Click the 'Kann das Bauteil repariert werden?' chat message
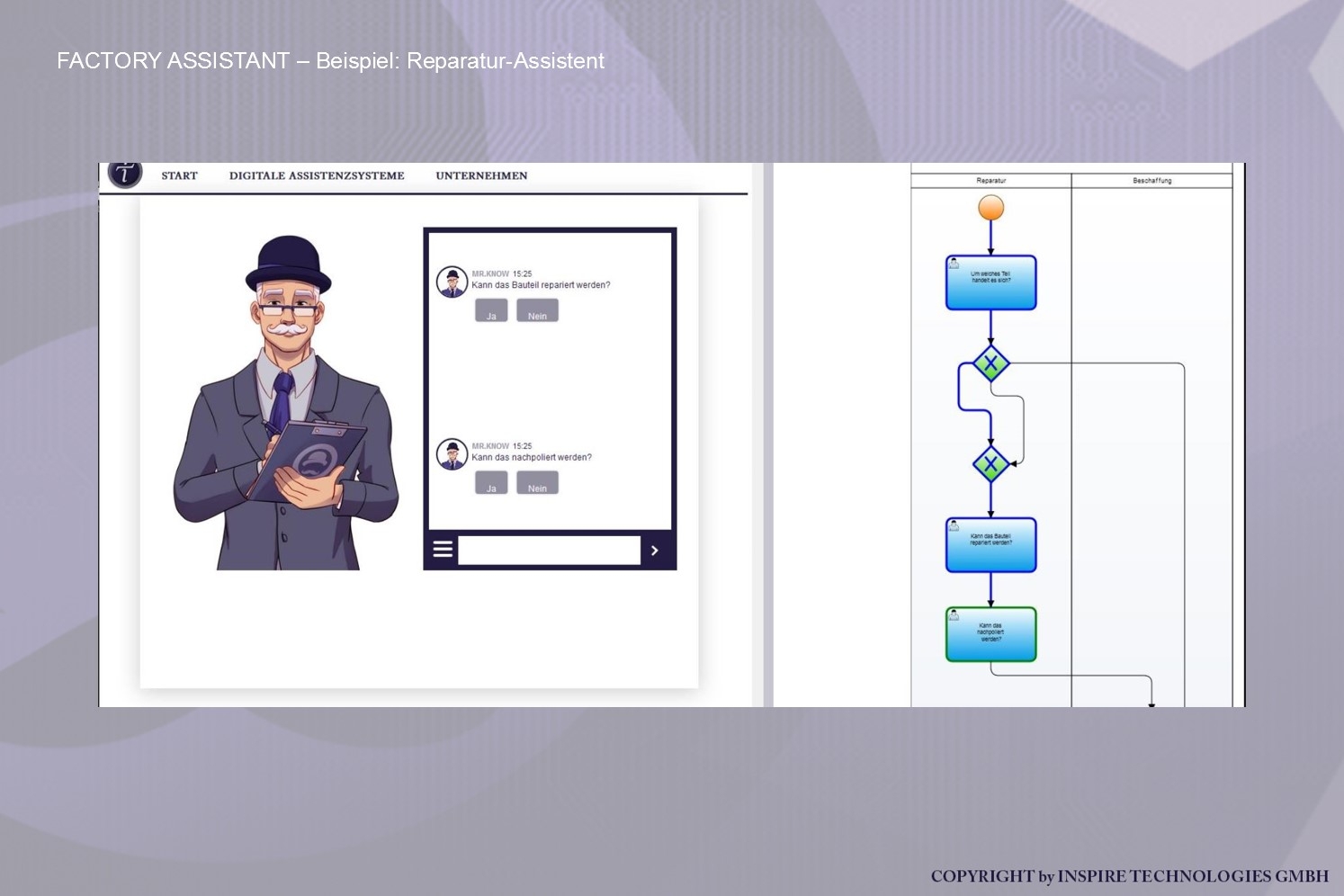 click(x=541, y=285)
